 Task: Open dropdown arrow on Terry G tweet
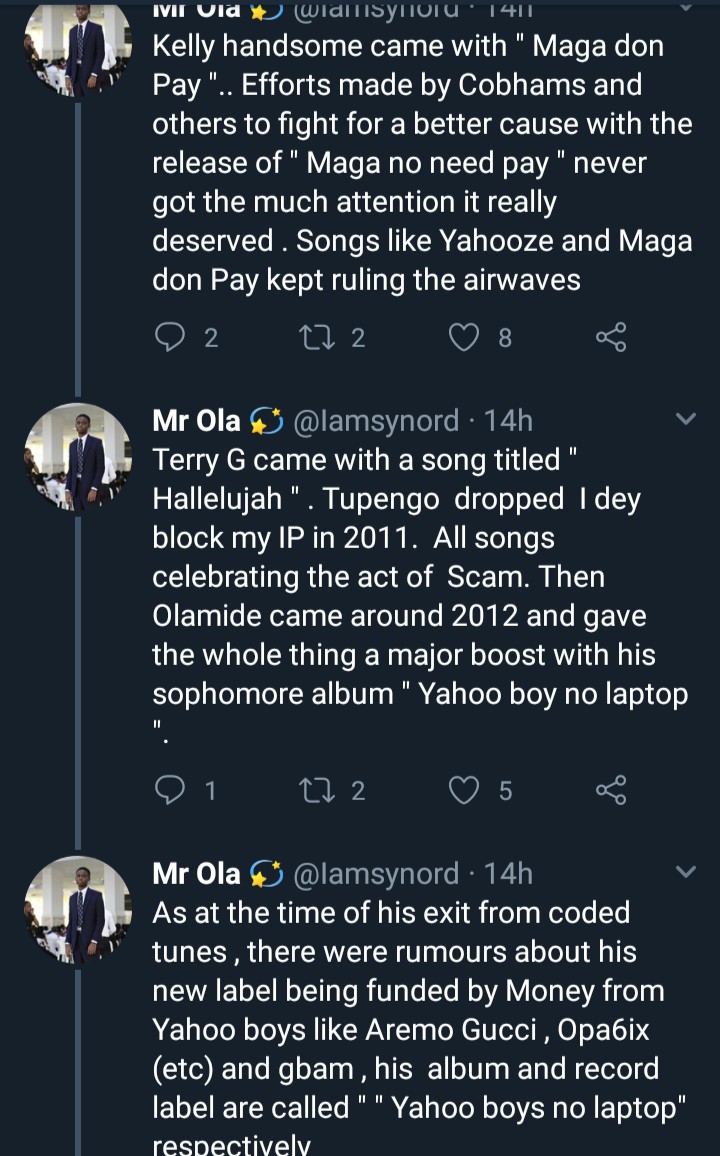[x=686, y=420]
